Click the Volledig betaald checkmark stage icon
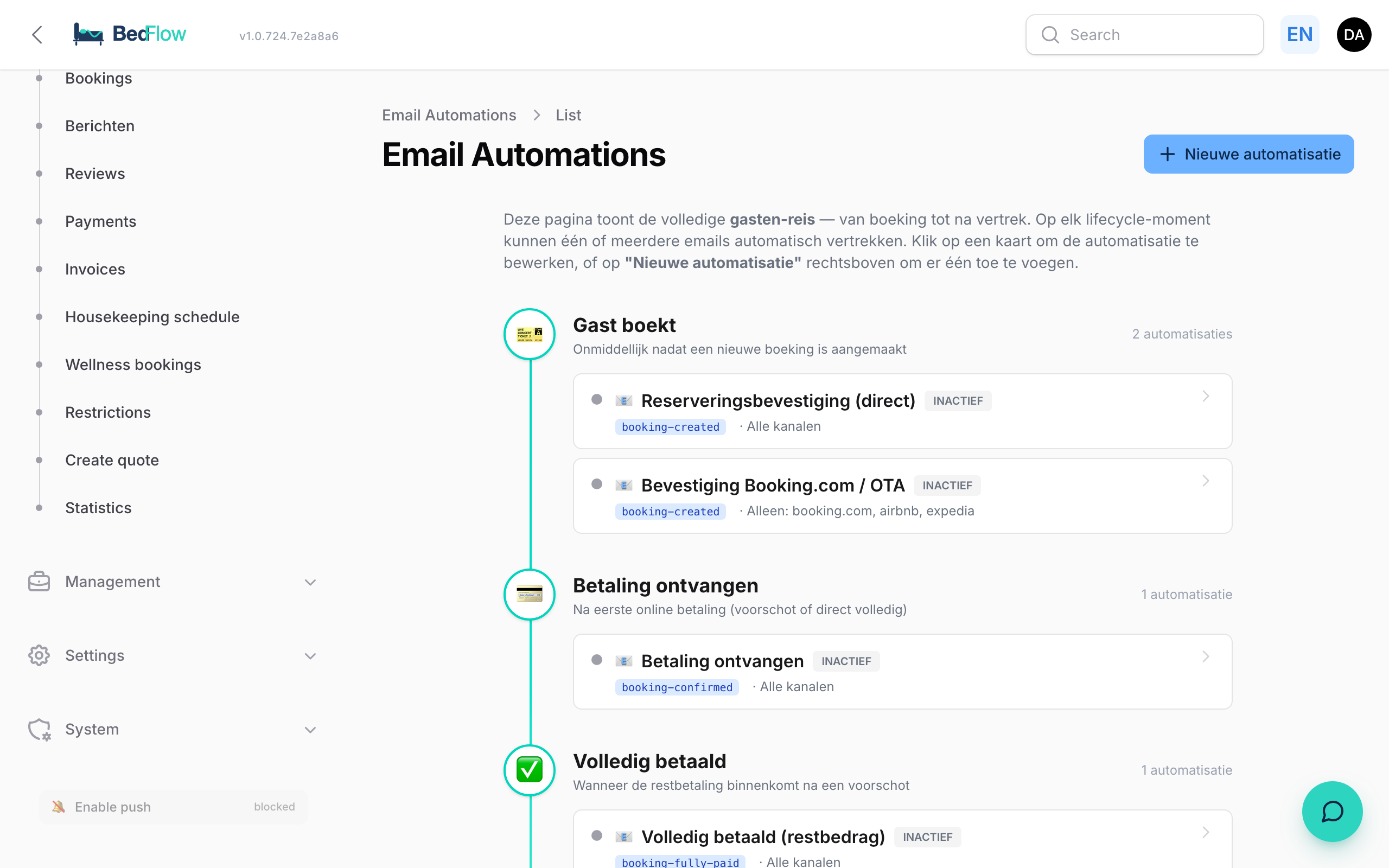 pyautogui.click(x=529, y=770)
